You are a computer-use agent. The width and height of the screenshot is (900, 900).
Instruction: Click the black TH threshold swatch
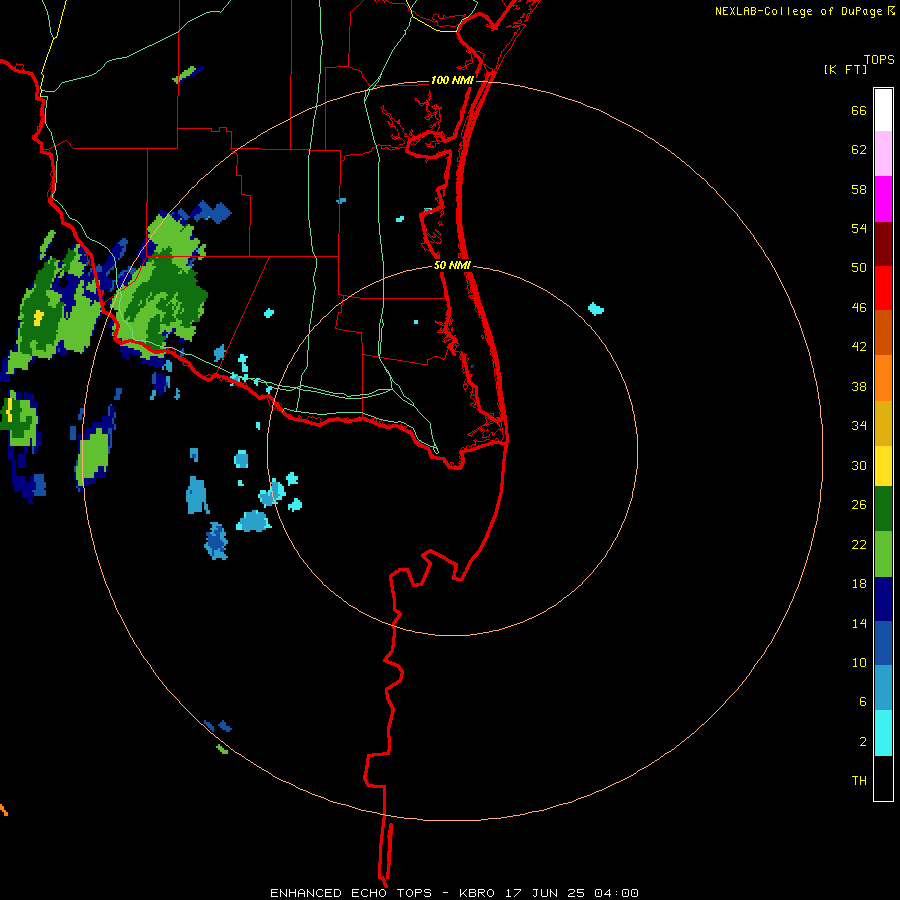[883, 778]
